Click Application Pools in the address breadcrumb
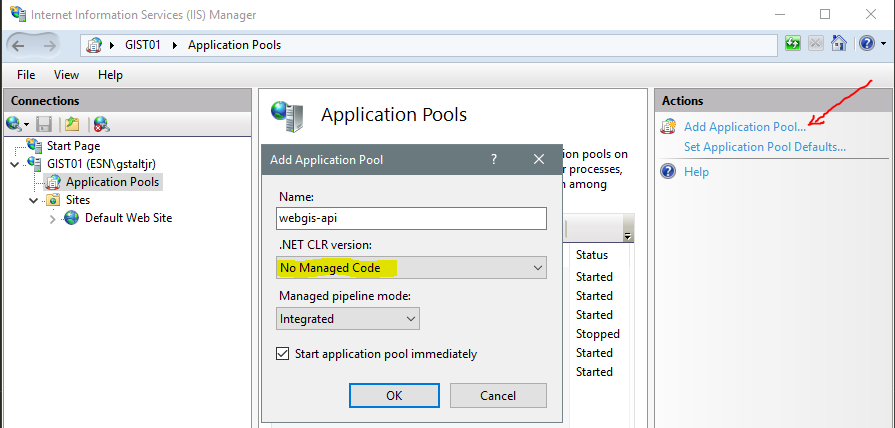Screen dimensions: 895x428 tap(235, 45)
